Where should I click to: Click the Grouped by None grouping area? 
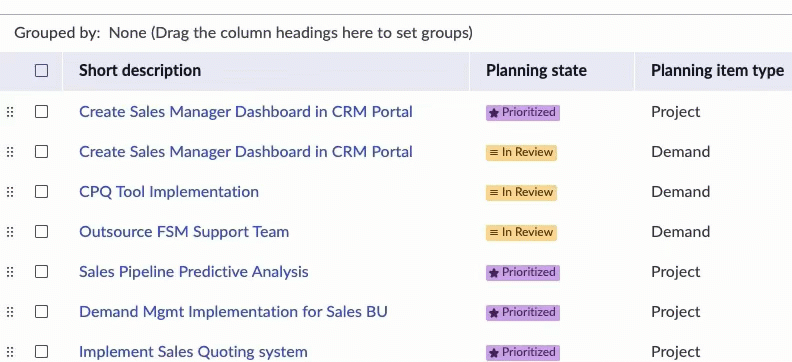coord(243,33)
